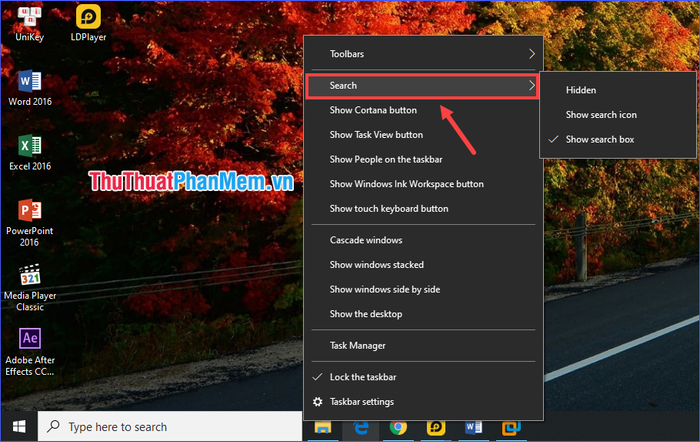Expand the Search submenu arrow
The image size is (700, 442).
click(532, 86)
